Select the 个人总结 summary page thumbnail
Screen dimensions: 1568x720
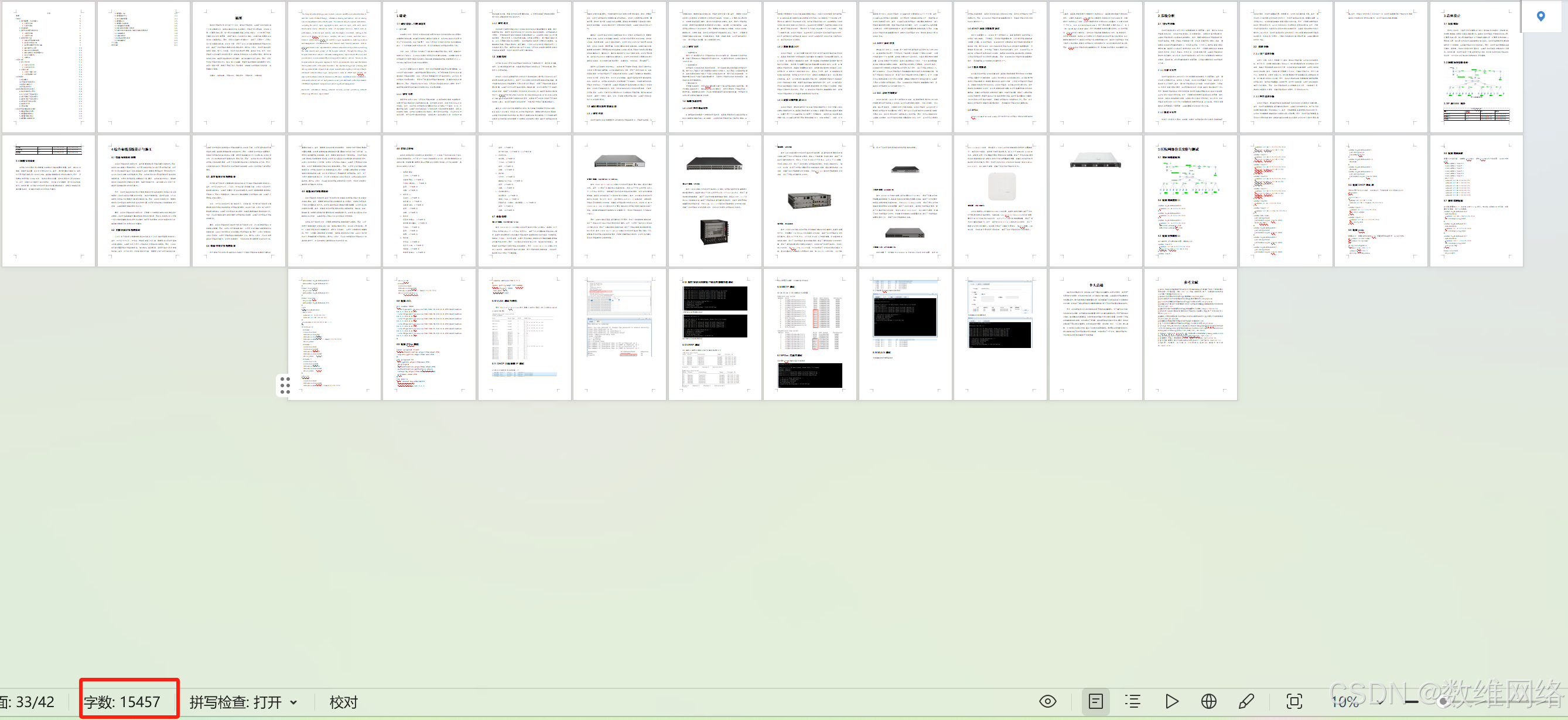[1095, 334]
